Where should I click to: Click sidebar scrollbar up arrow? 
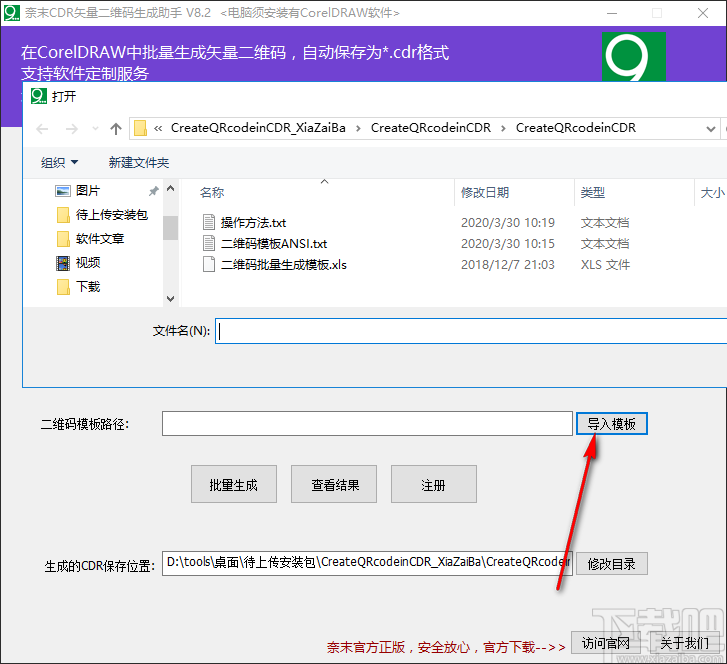(170, 188)
